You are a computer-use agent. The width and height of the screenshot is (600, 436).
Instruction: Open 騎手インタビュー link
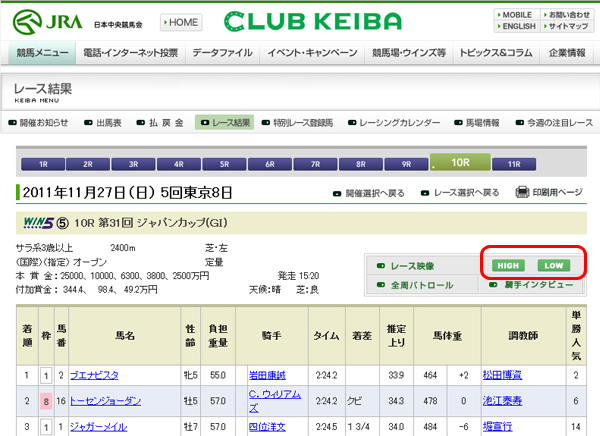click(x=532, y=285)
